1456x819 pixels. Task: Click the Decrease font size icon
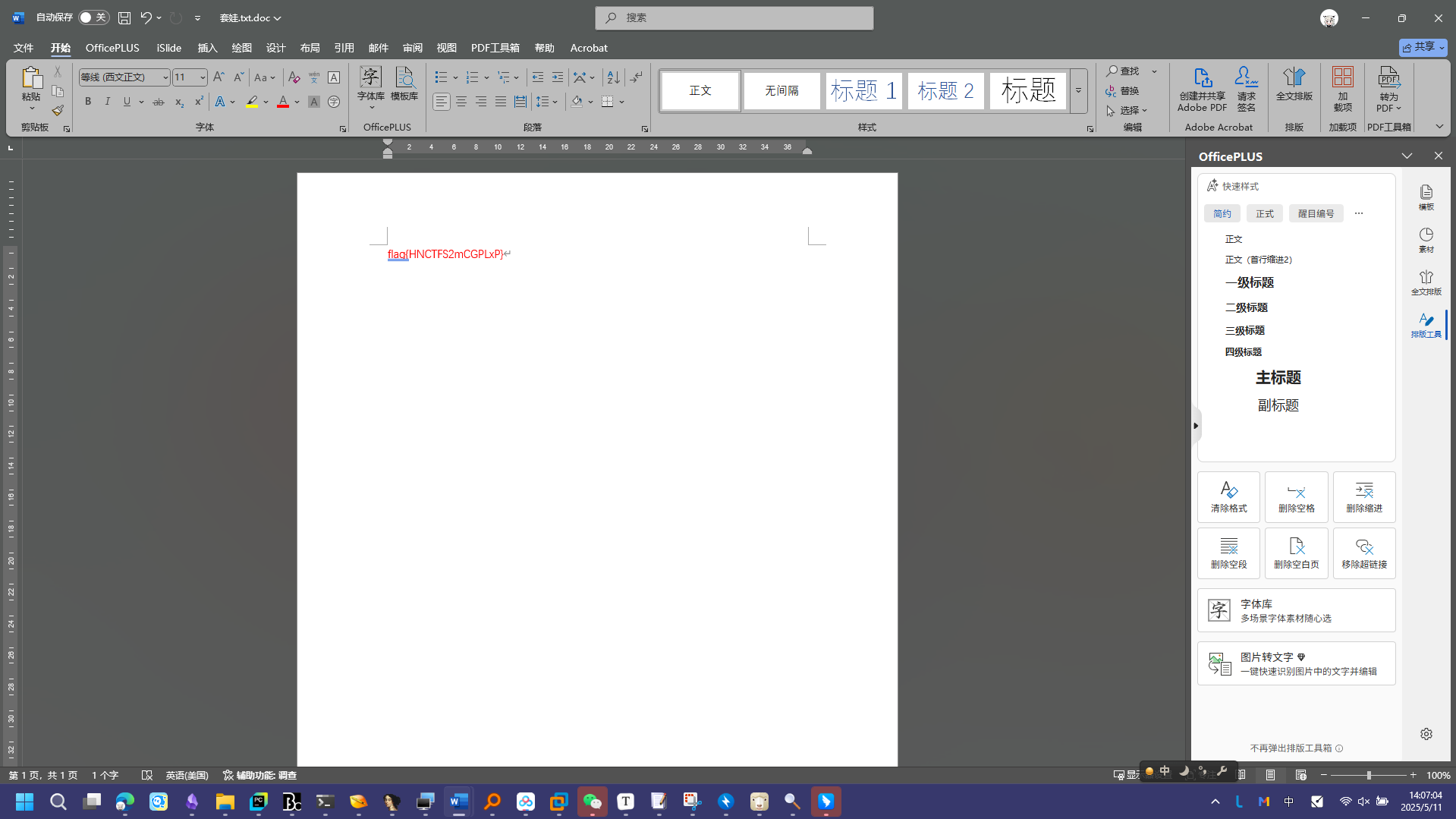point(238,77)
